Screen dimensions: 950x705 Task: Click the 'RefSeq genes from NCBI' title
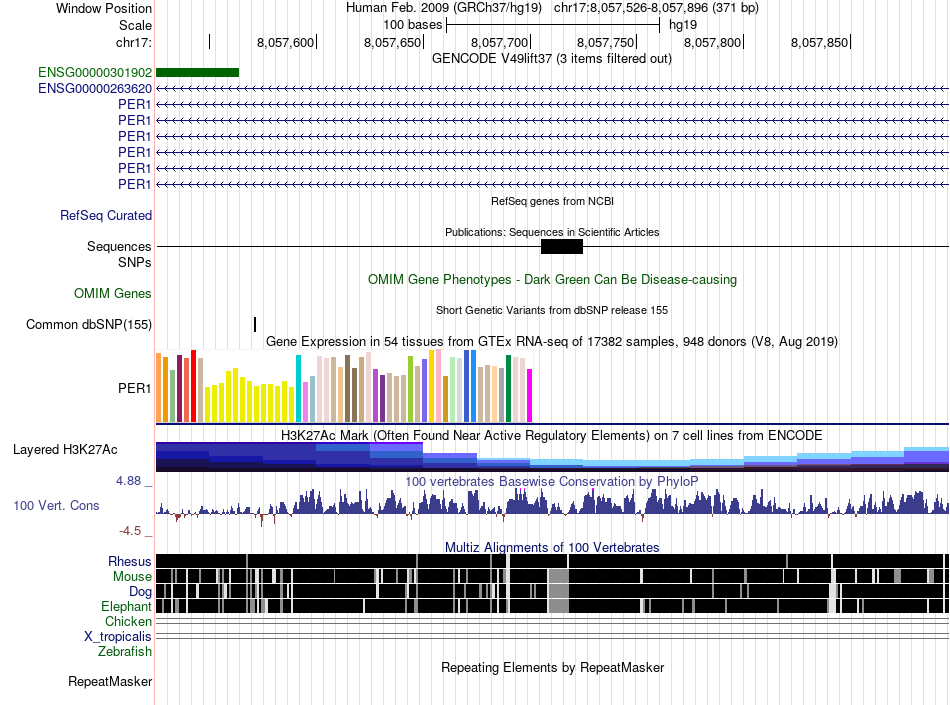point(553,201)
